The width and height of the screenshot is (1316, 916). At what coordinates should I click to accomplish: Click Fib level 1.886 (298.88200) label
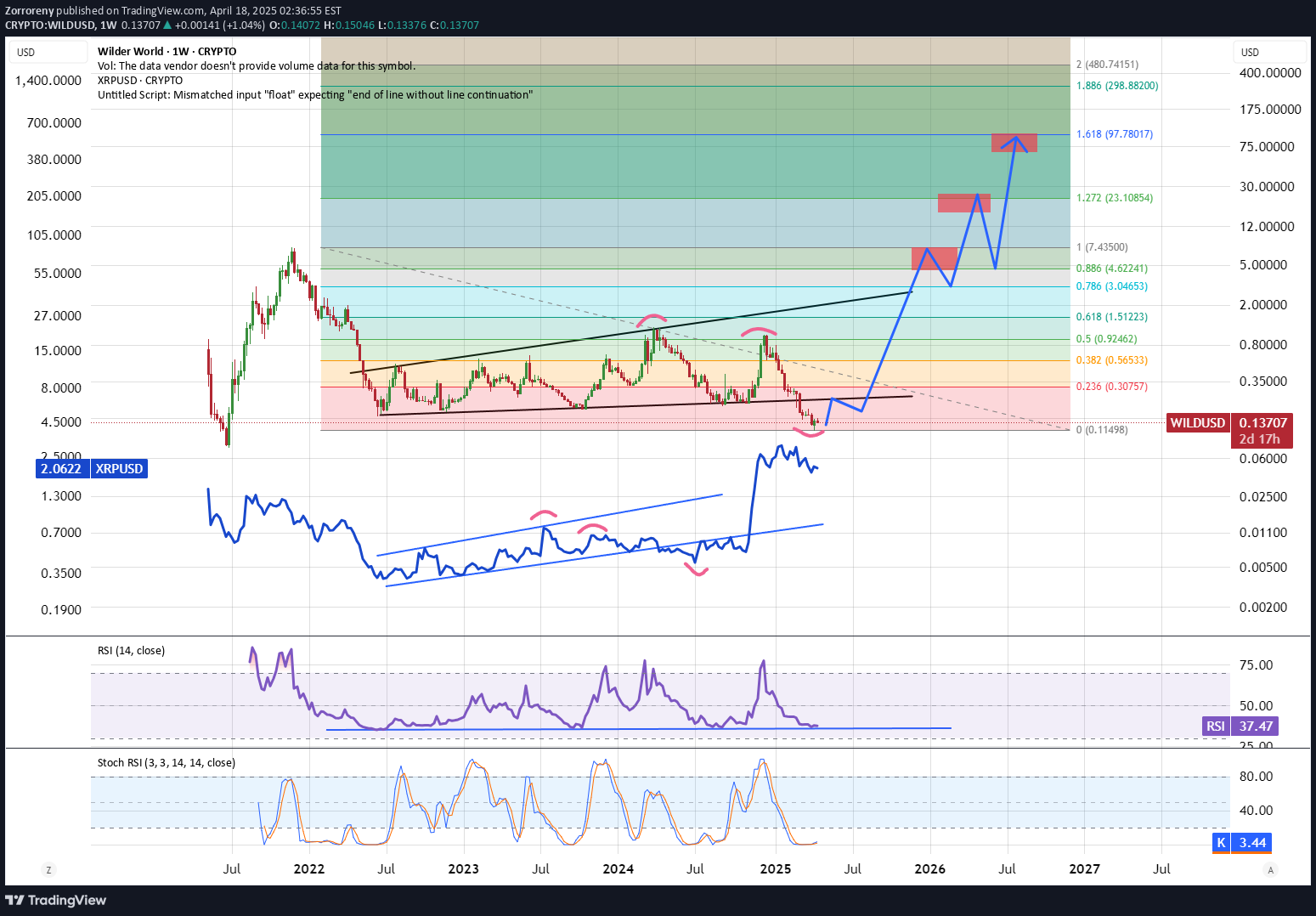1117,86
